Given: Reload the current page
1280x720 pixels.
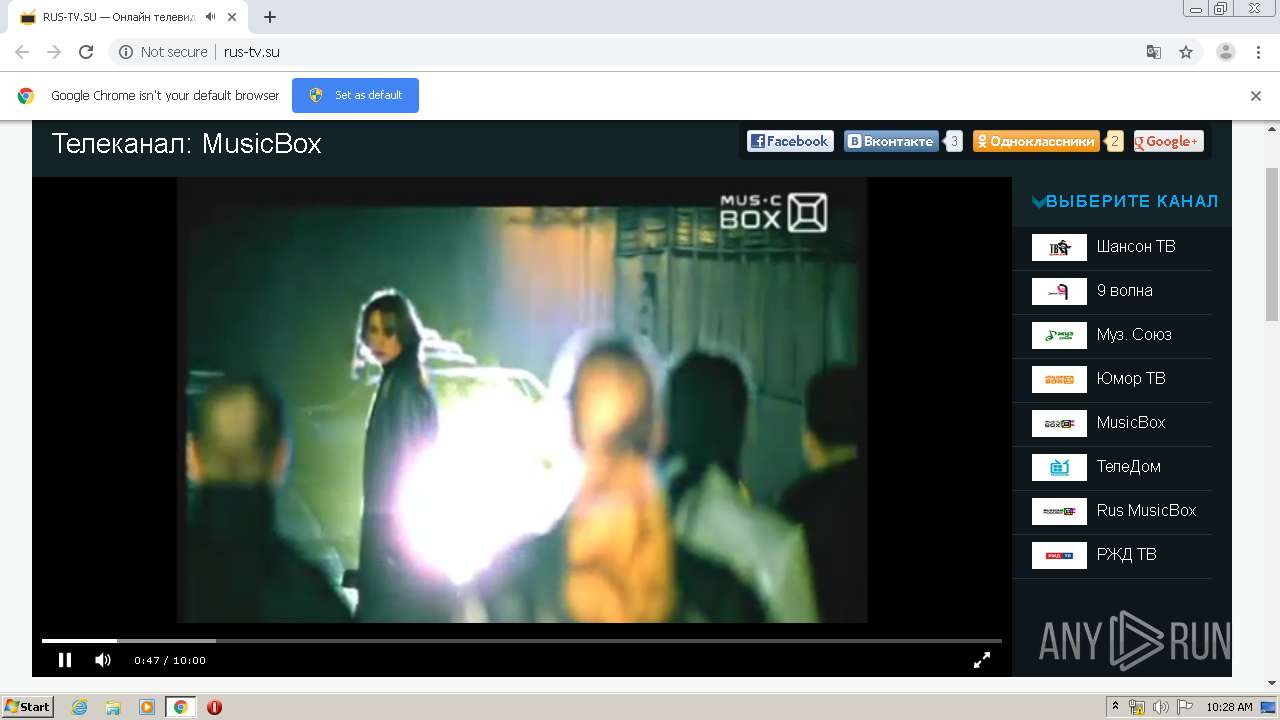Looking at the screenshot, I should coord(86,52).
